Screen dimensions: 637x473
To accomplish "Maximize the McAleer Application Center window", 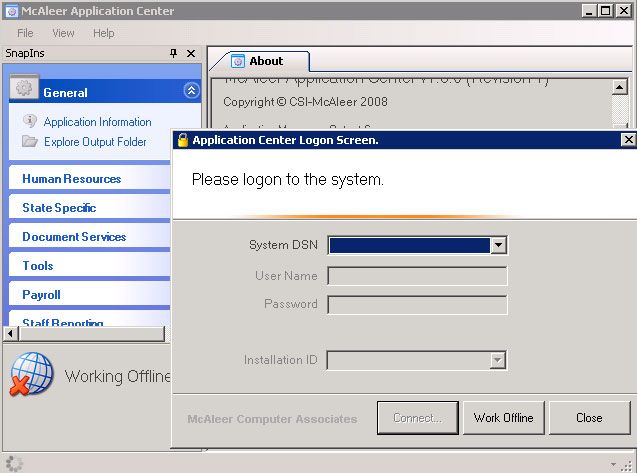I will (x=605, y=11).
